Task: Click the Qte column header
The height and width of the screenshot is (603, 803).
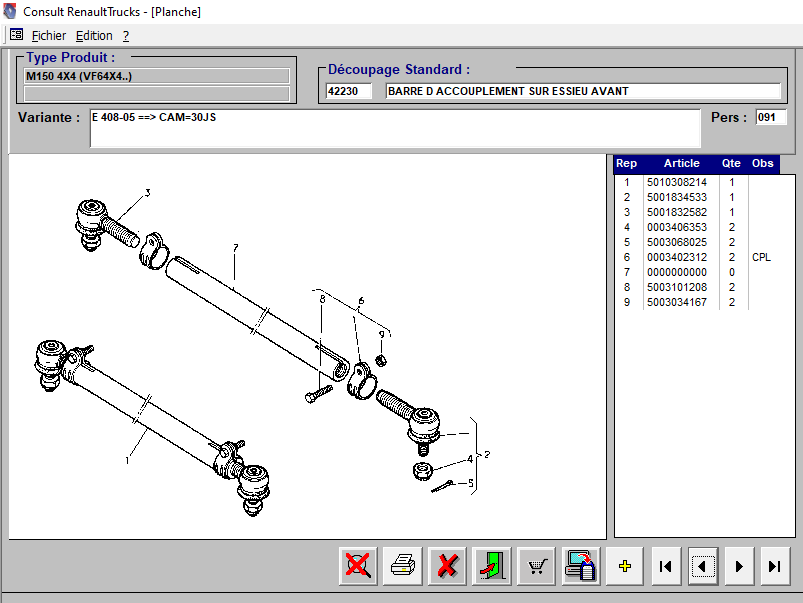Action: [x=731, y=164]
